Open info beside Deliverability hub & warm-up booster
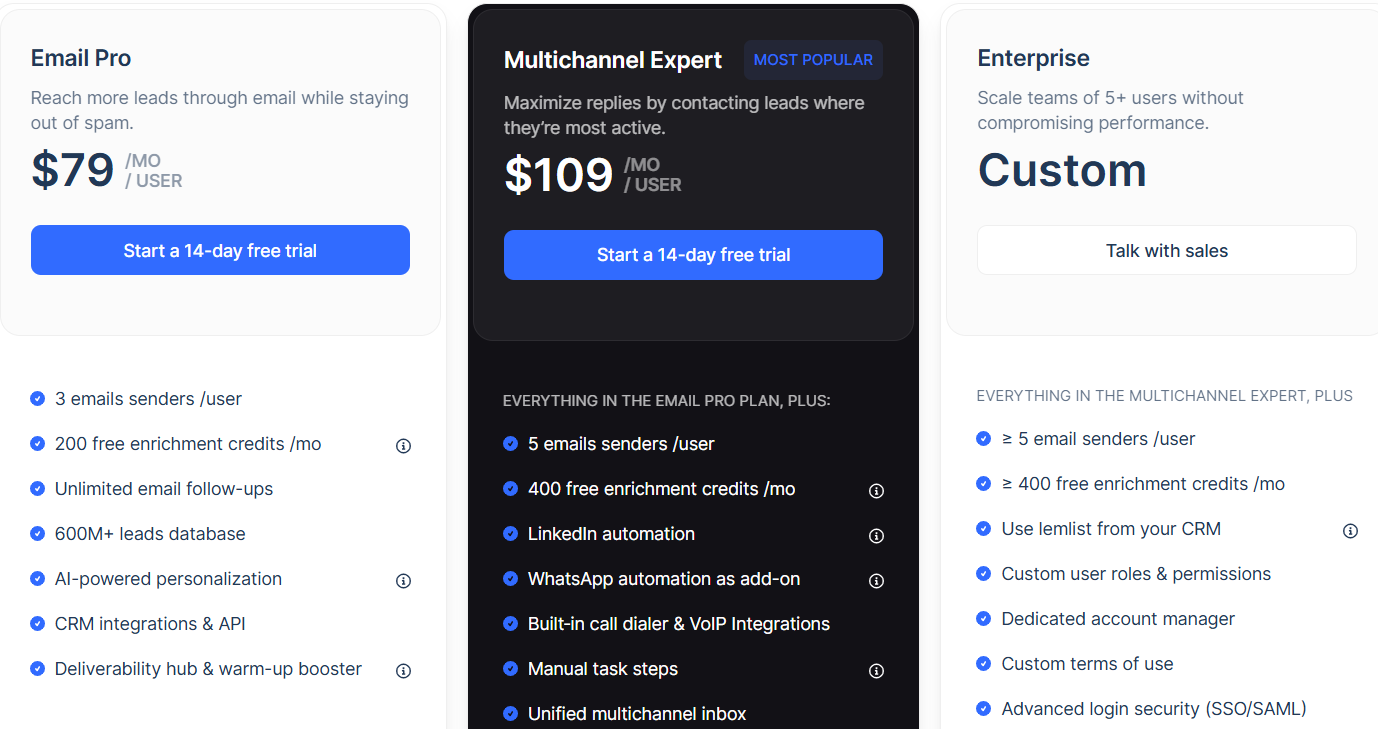The image size is (1378, 729). 403,670
